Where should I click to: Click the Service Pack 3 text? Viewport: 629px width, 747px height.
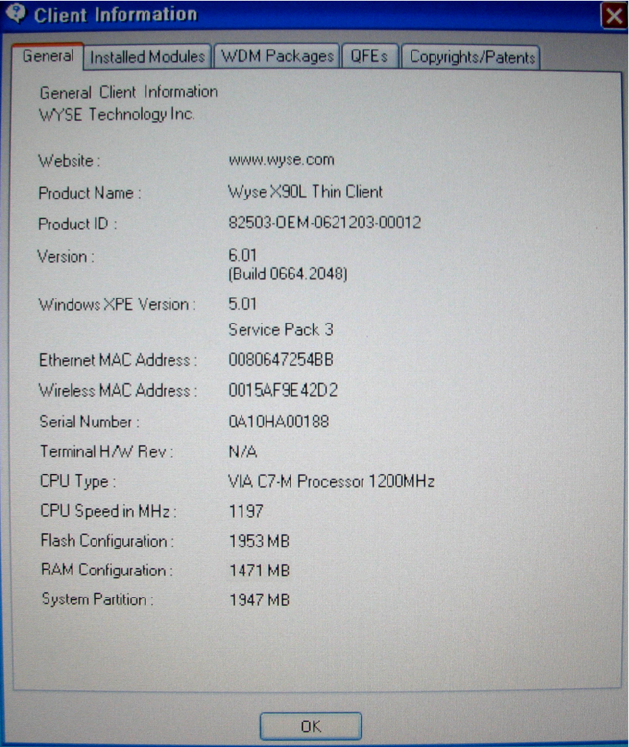click(281, 329)
